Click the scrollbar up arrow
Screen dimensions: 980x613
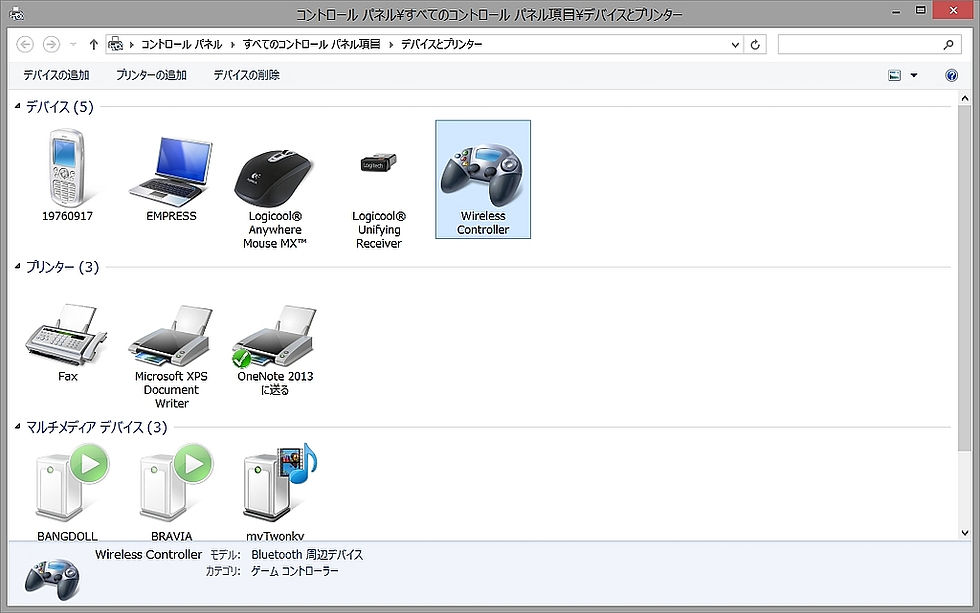click(964, 98)
